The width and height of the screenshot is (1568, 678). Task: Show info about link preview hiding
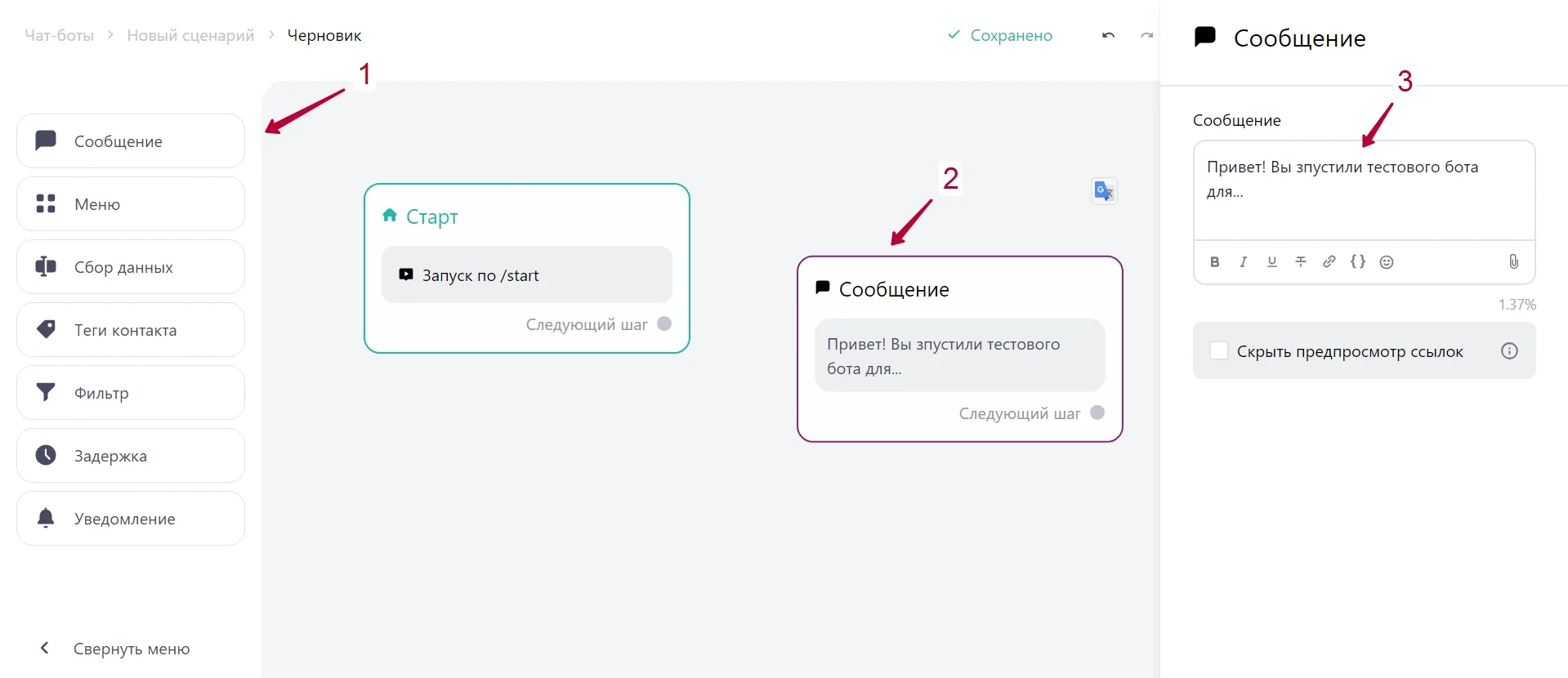pos(1509,351)
